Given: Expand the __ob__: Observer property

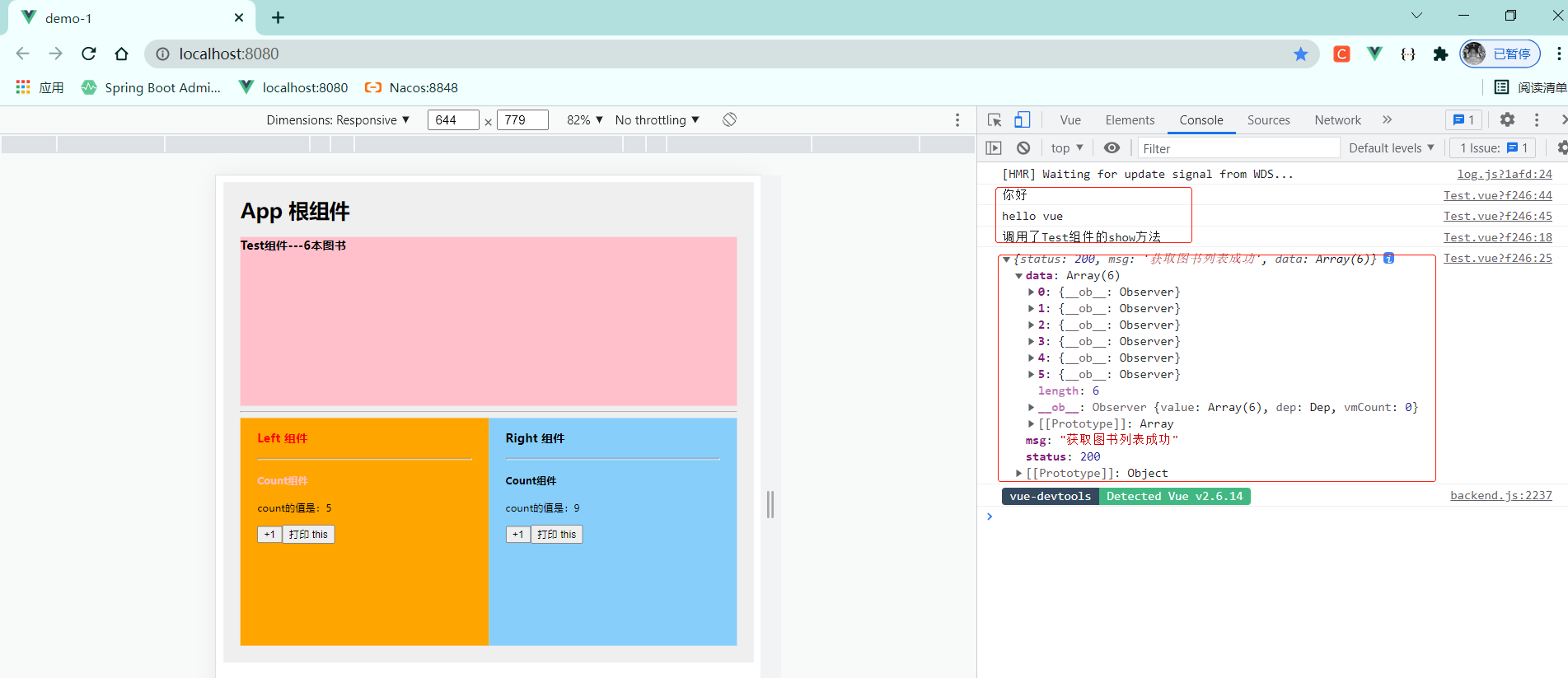Looking at the screenshot, I should (x=1031, y=408).
